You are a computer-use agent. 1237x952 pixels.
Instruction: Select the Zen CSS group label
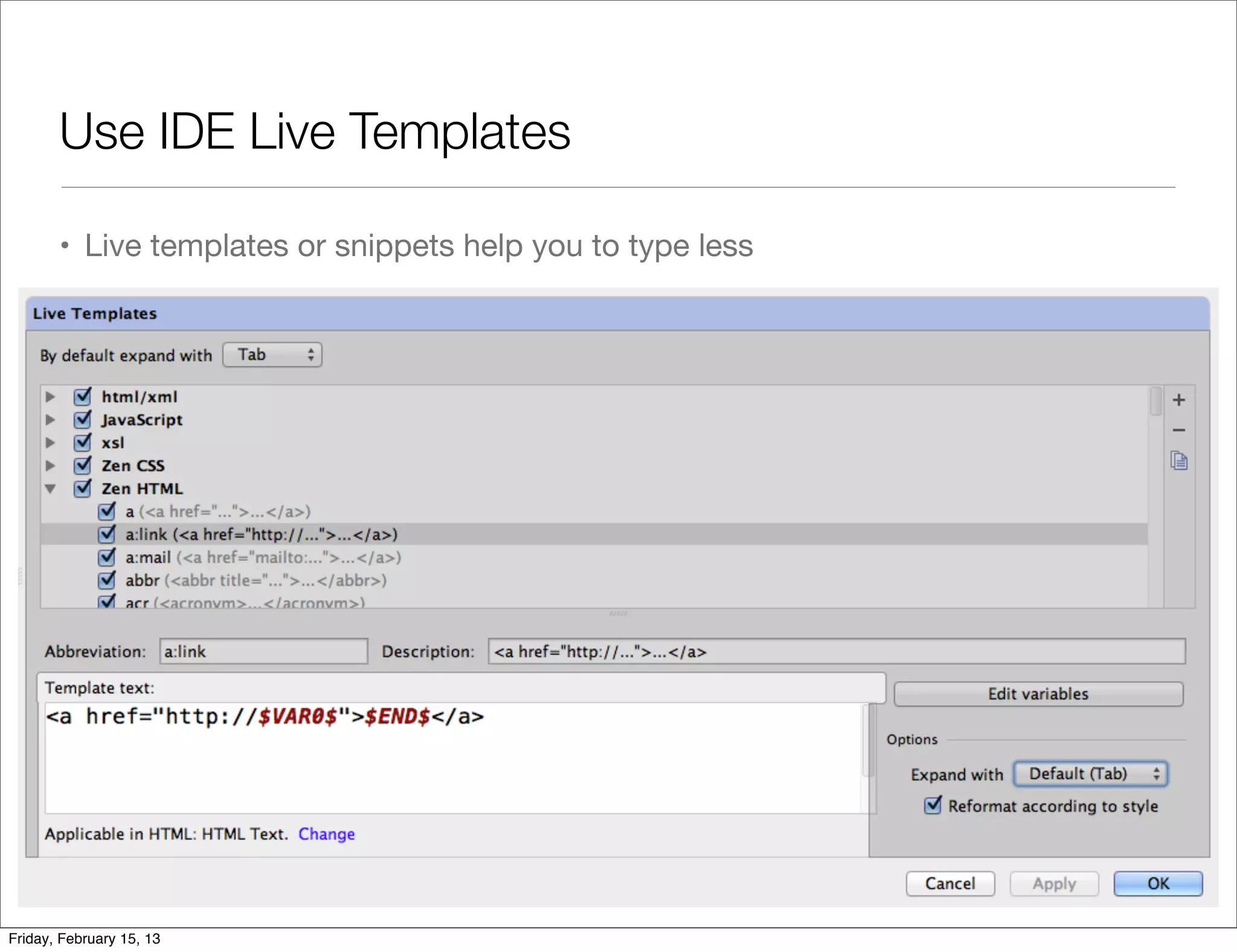[133, 466]
